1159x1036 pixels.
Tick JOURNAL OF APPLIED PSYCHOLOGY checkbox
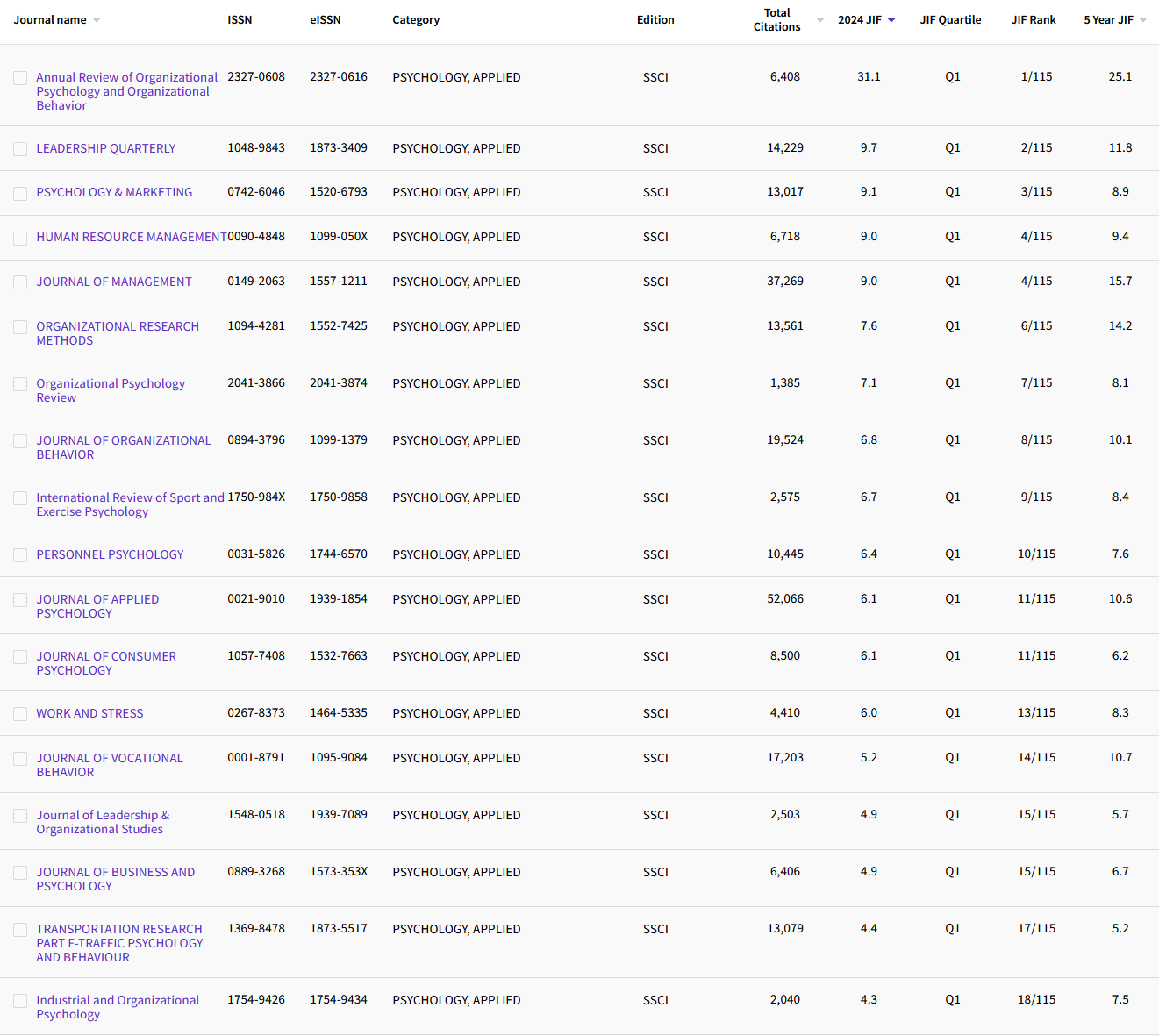click(x=20, y=600)
